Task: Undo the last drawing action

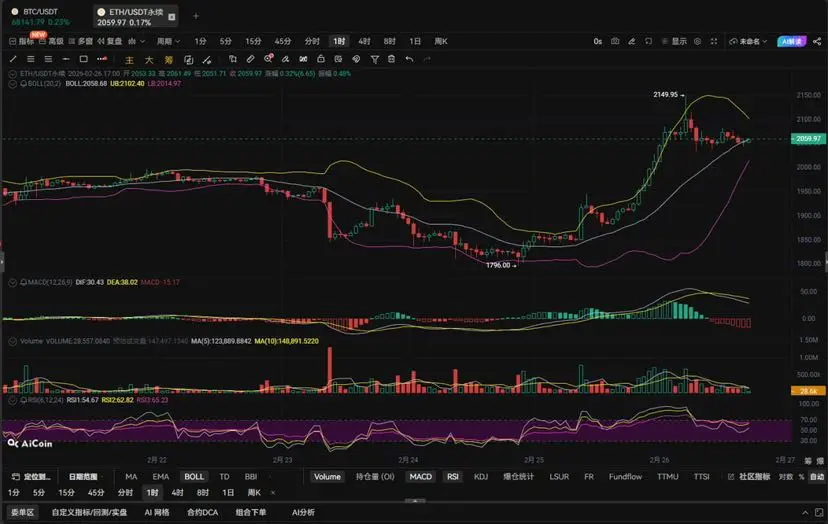Action: click(409, 59)
